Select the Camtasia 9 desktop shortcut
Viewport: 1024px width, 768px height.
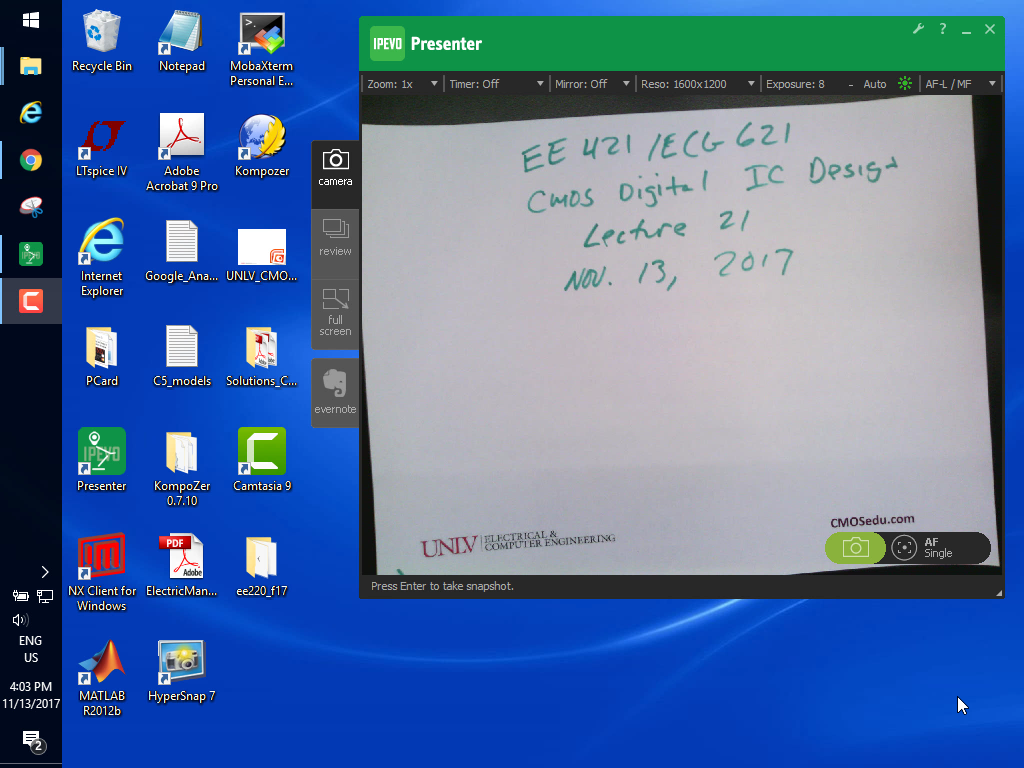(262, 460)
